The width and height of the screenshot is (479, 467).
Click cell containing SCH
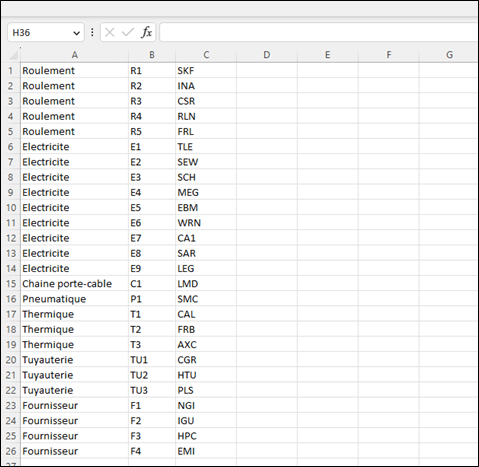tap(206, 177)
